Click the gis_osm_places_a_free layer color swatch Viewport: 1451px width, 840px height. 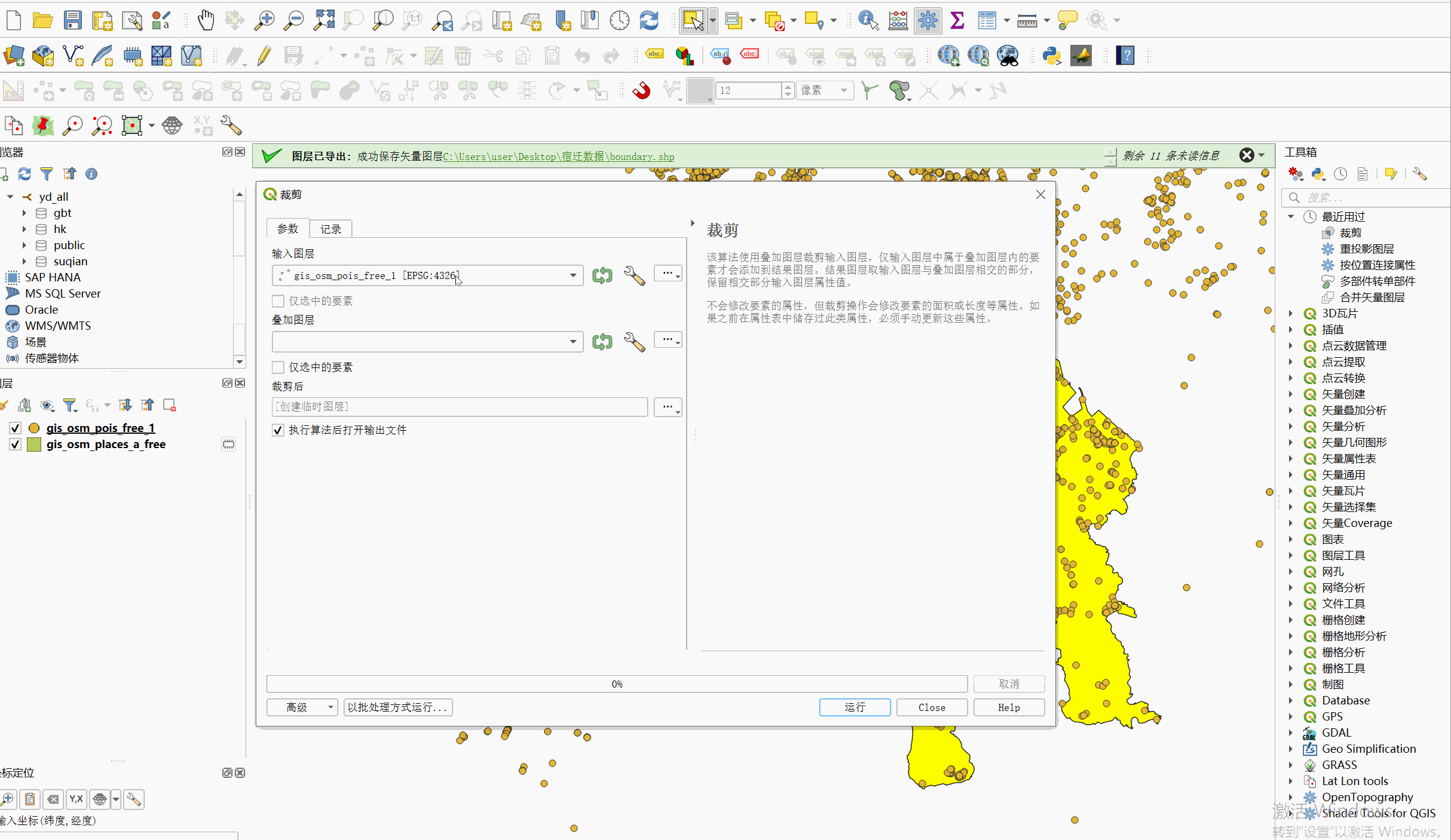coord(35,444)
